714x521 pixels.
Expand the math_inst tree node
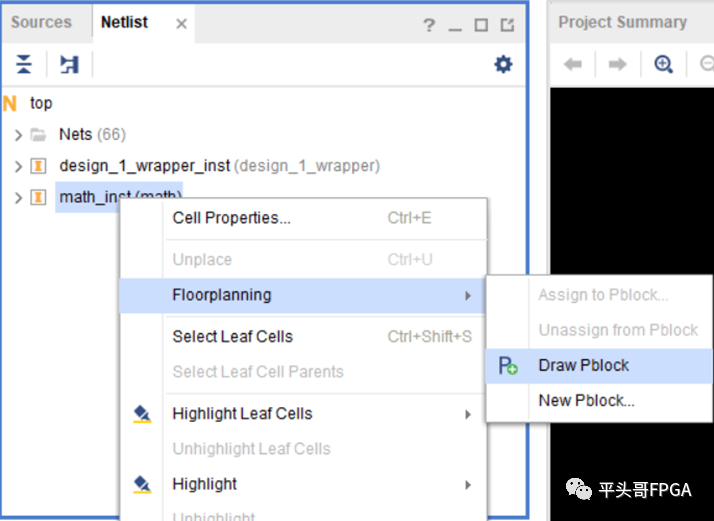(x=18, y=198)
